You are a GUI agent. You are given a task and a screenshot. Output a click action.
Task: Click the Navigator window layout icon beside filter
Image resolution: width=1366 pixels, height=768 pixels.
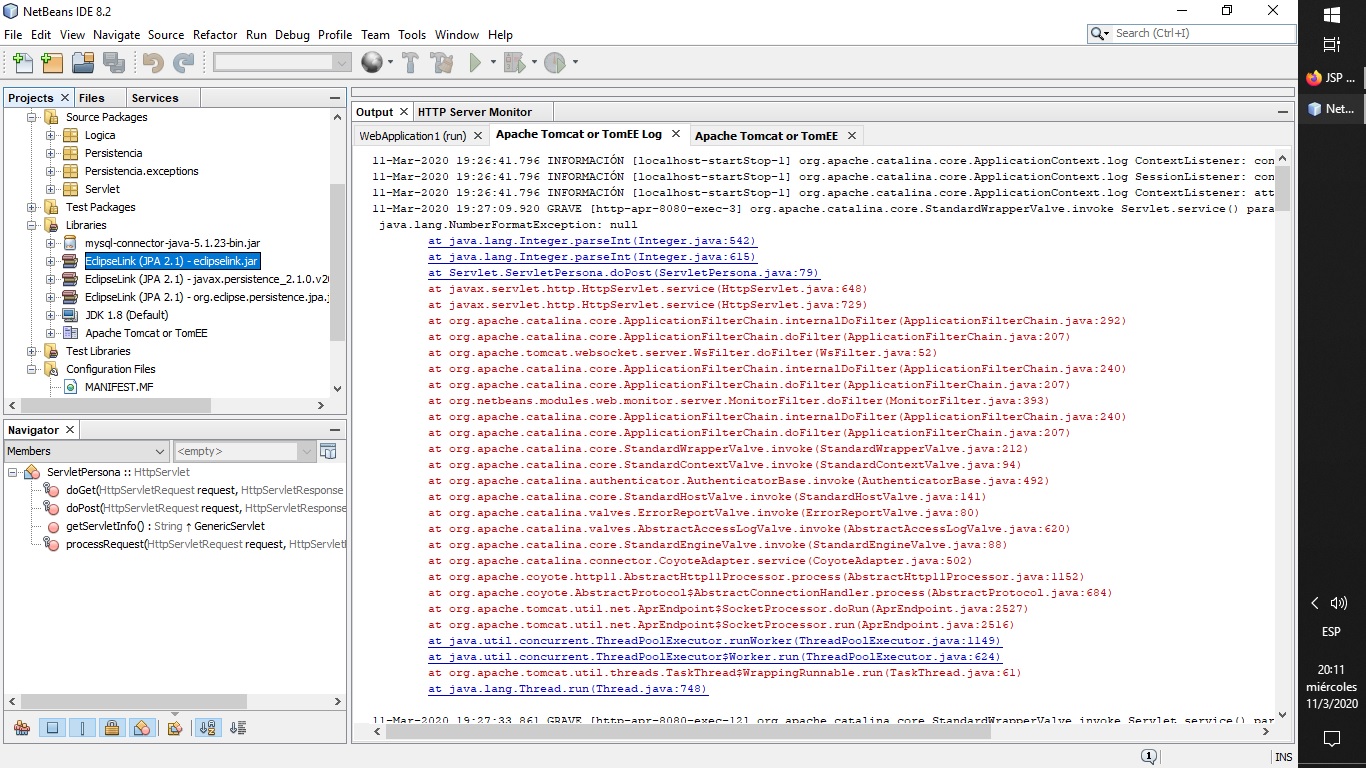328,451
